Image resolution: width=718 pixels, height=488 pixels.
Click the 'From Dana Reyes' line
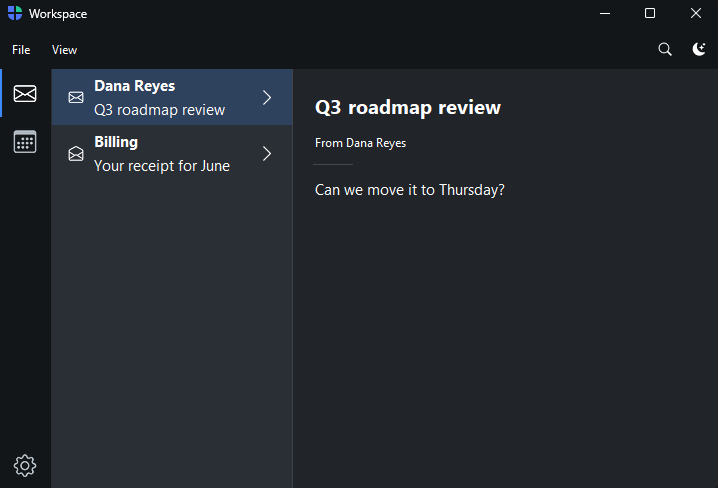point(360,143)
